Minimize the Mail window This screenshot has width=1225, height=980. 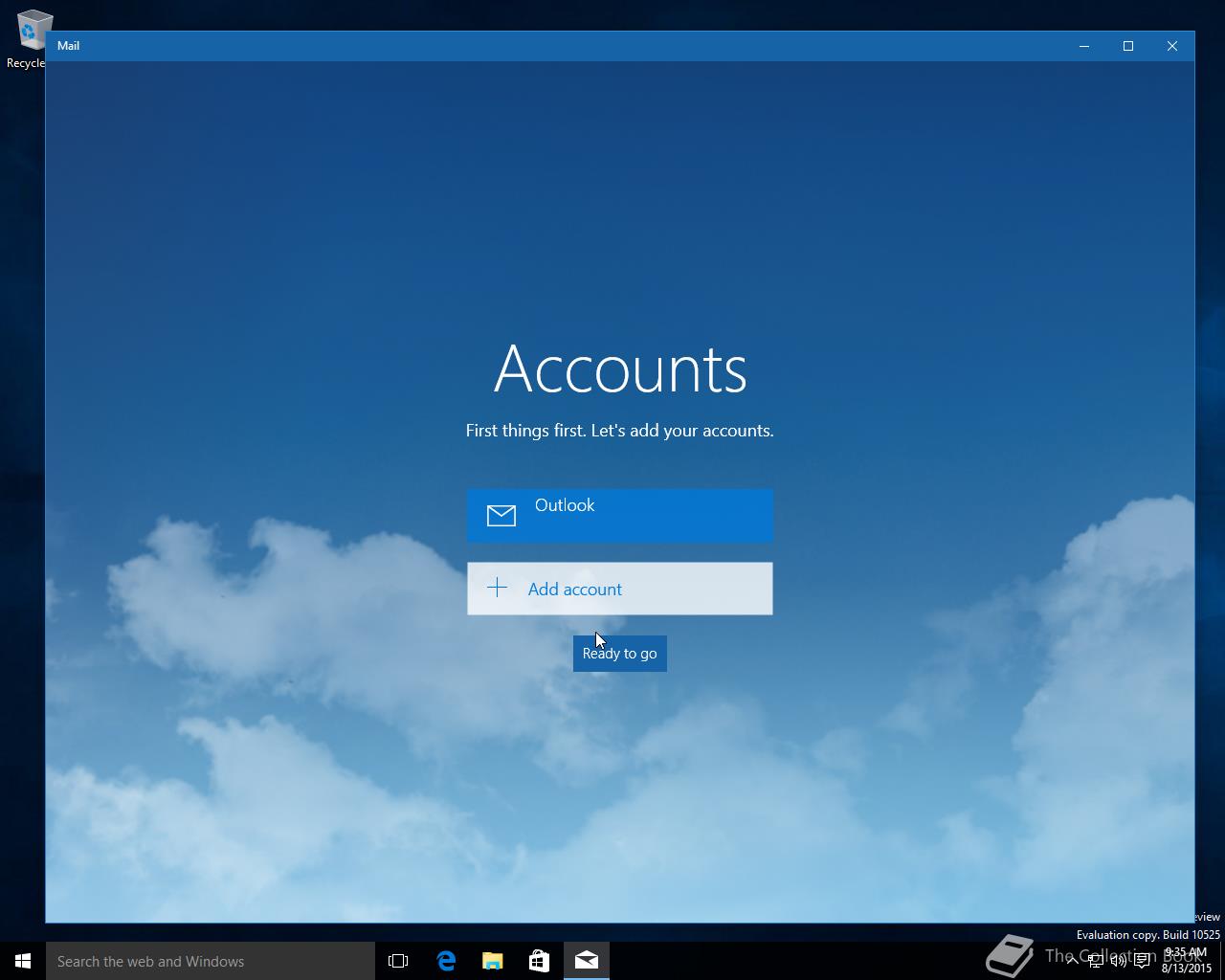pos(1084,46)
